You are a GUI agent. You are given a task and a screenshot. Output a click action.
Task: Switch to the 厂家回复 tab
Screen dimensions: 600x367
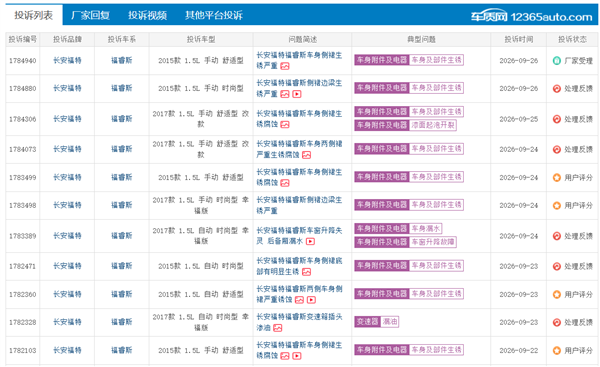(91, 15)
